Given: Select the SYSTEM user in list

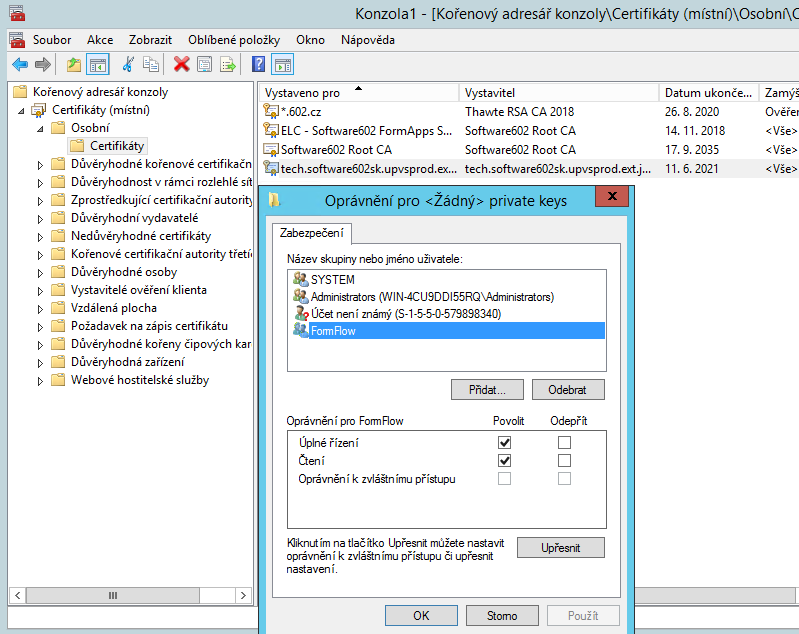Looking at the screenshot, I should click(x=332, y=280).
